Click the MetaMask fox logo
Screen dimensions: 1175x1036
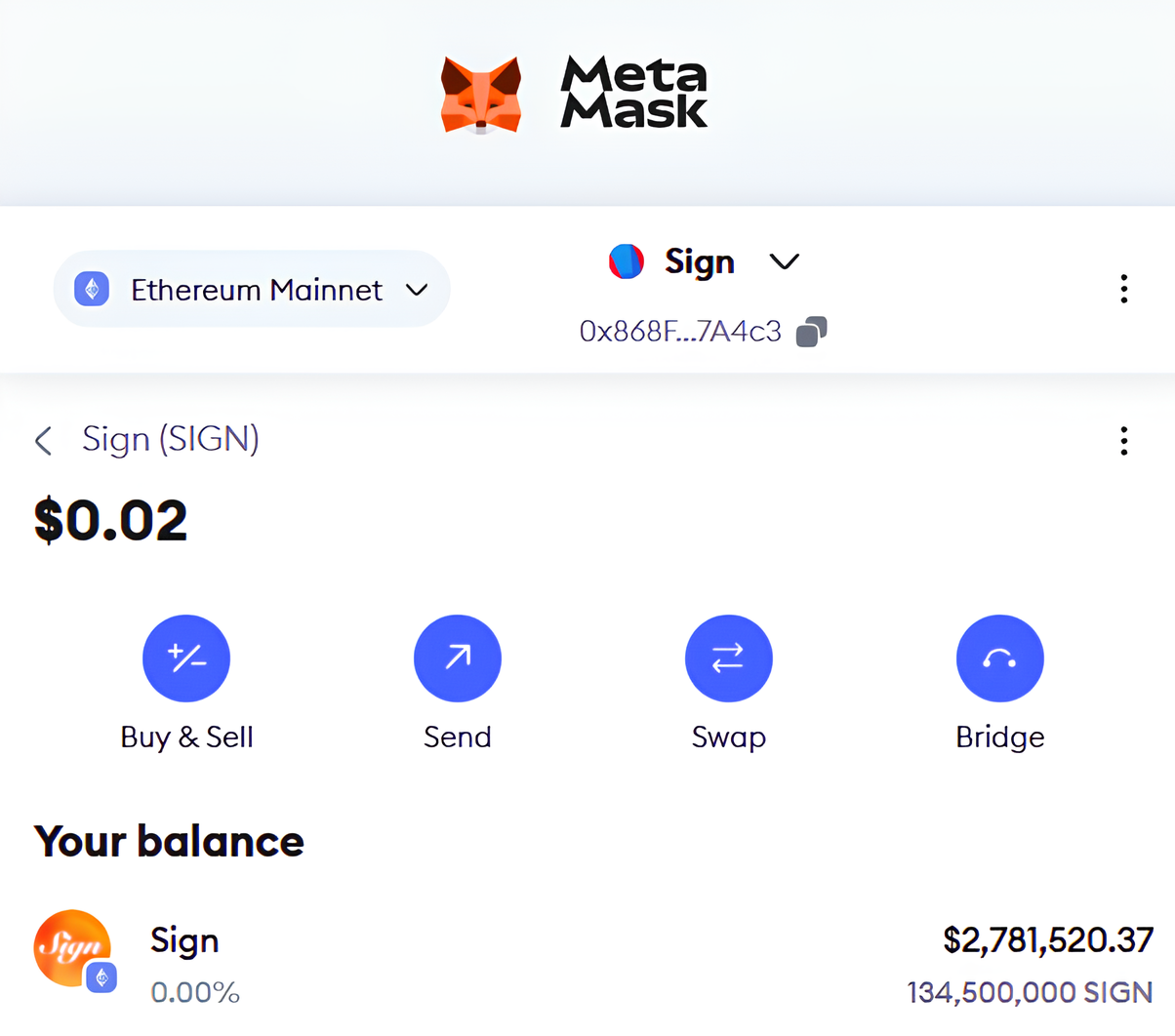point(480,95)
